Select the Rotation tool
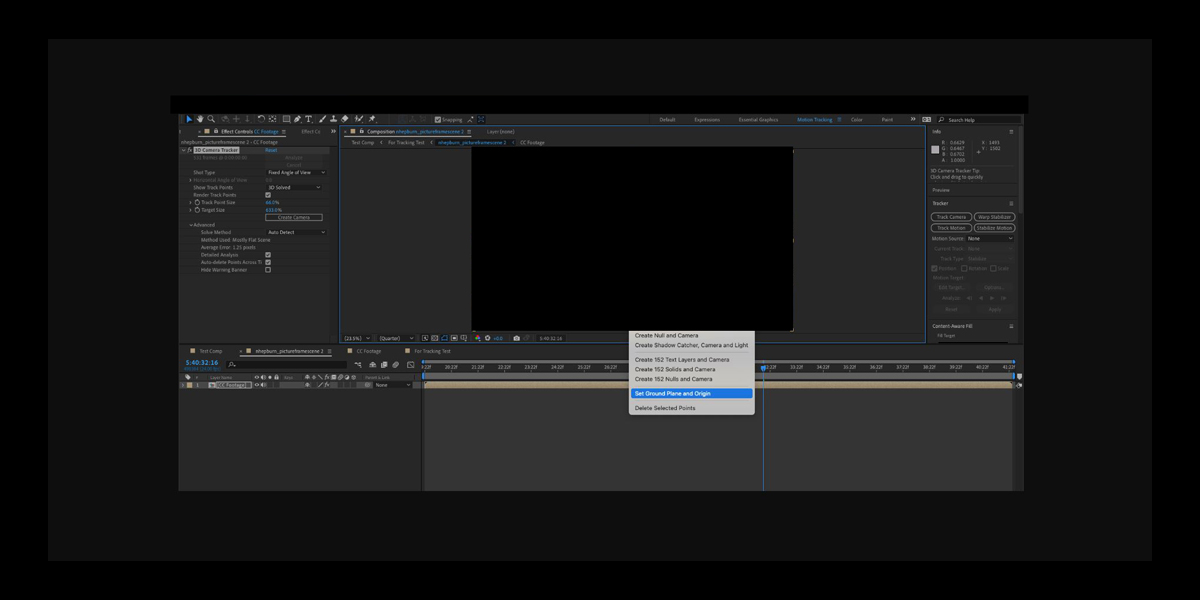1200x600 pixels. [x=261, y=119]
